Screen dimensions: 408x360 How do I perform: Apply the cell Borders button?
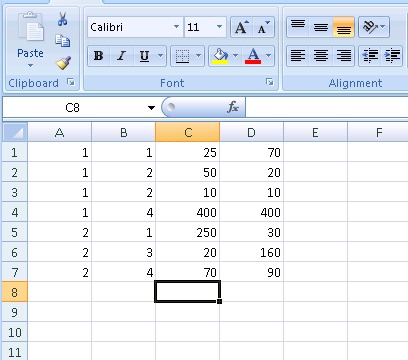[x=182, y=56]
